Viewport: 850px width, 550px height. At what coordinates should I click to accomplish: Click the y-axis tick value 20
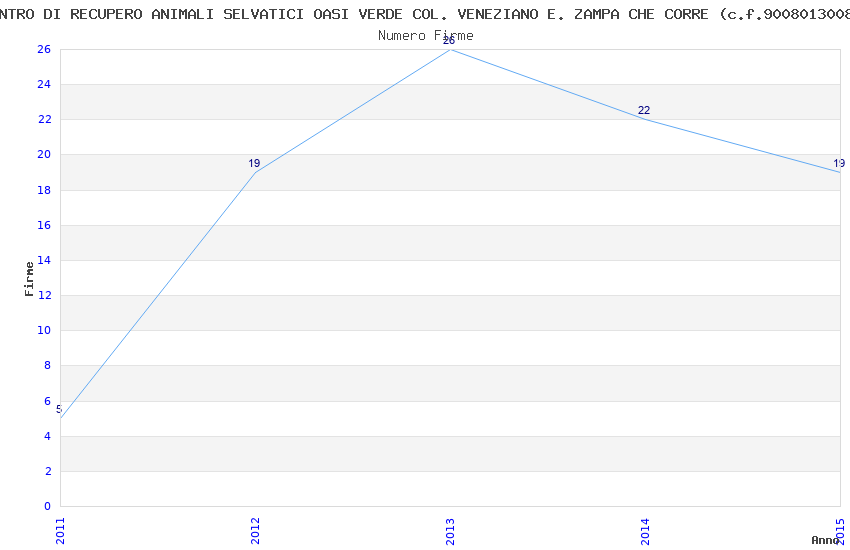(x=44, y=154)
